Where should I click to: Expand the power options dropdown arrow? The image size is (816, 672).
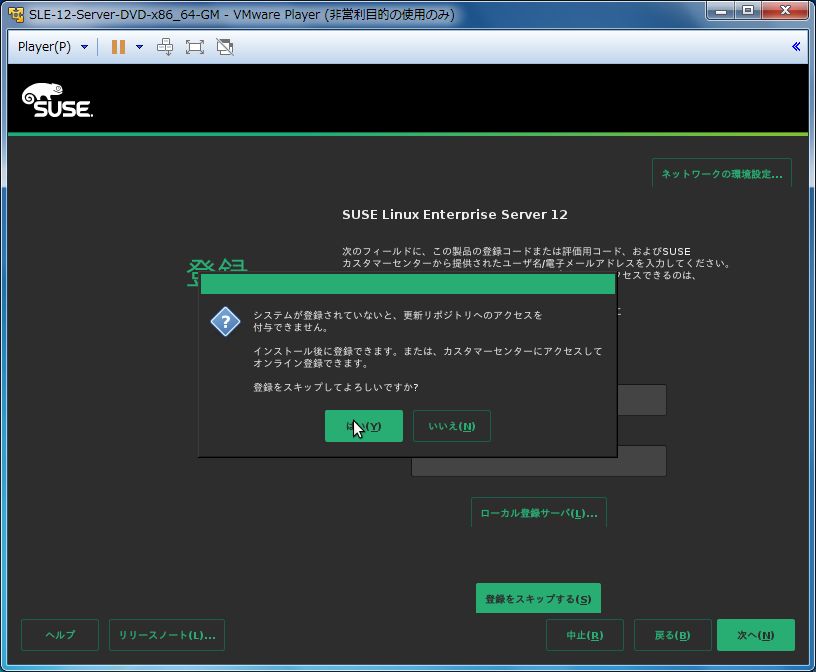[x=139, y=47]
